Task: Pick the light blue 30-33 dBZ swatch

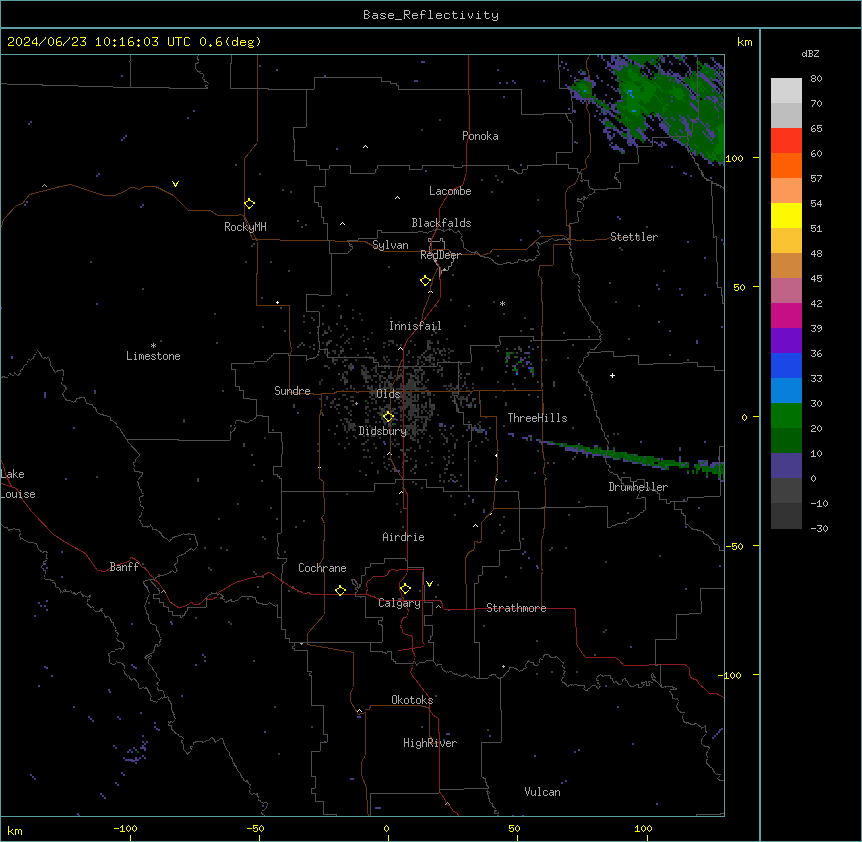Action: pyautogui.click(x=786, y=391)
